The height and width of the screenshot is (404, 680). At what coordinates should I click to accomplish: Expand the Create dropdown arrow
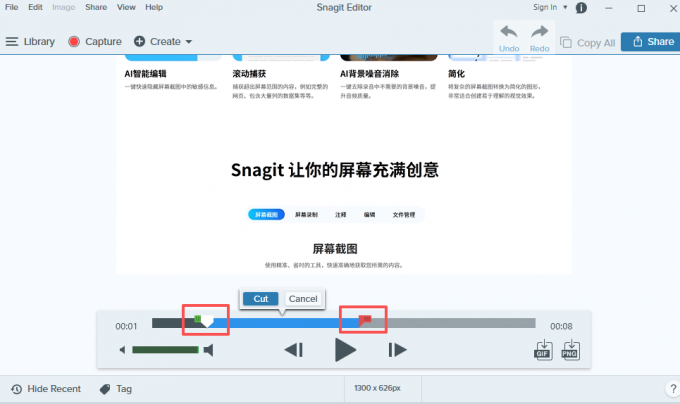pos(189,42)
